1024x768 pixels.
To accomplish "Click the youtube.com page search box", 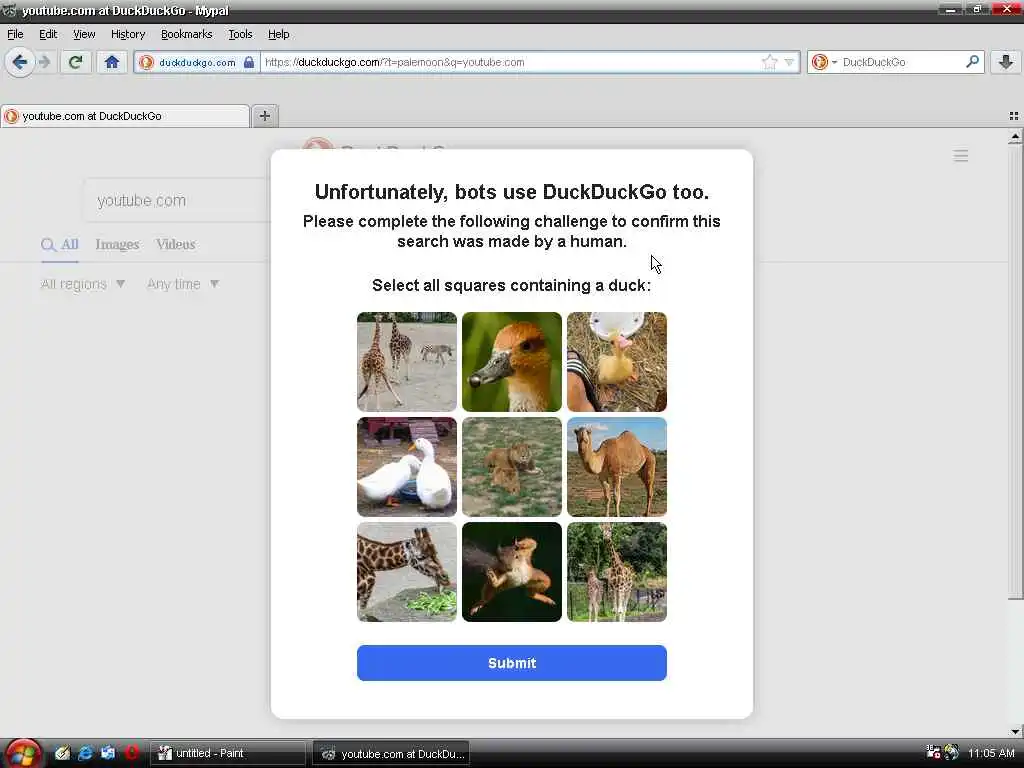I will (176, 200).
